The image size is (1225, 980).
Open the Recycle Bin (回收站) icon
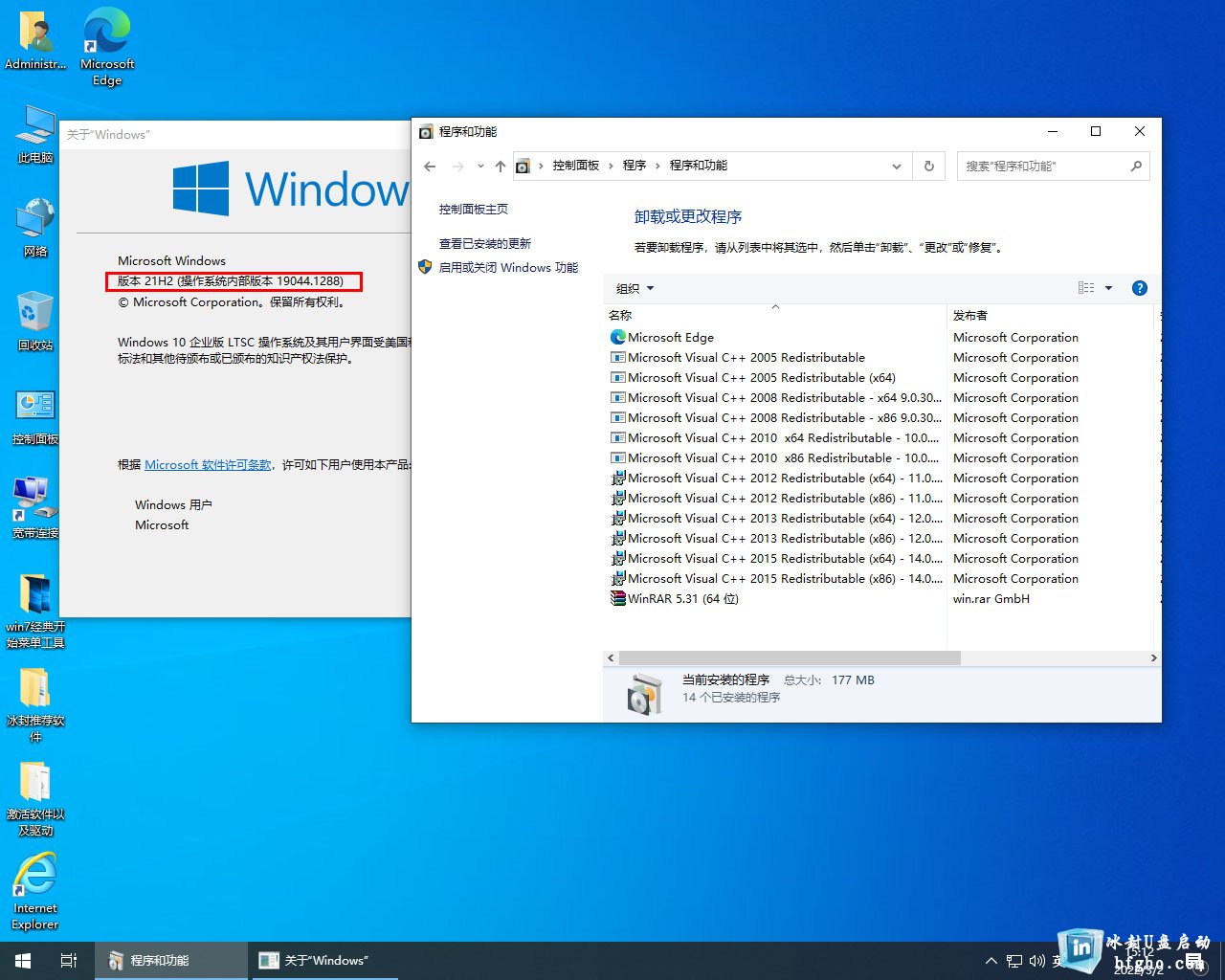pyautogui.click(x=35, y=322)
